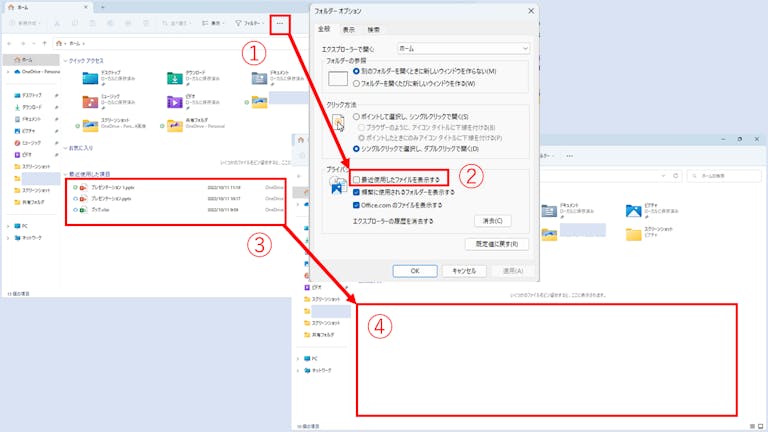
Task: Click OK in フォルダー オプション dialog
Action: (415, 271)
